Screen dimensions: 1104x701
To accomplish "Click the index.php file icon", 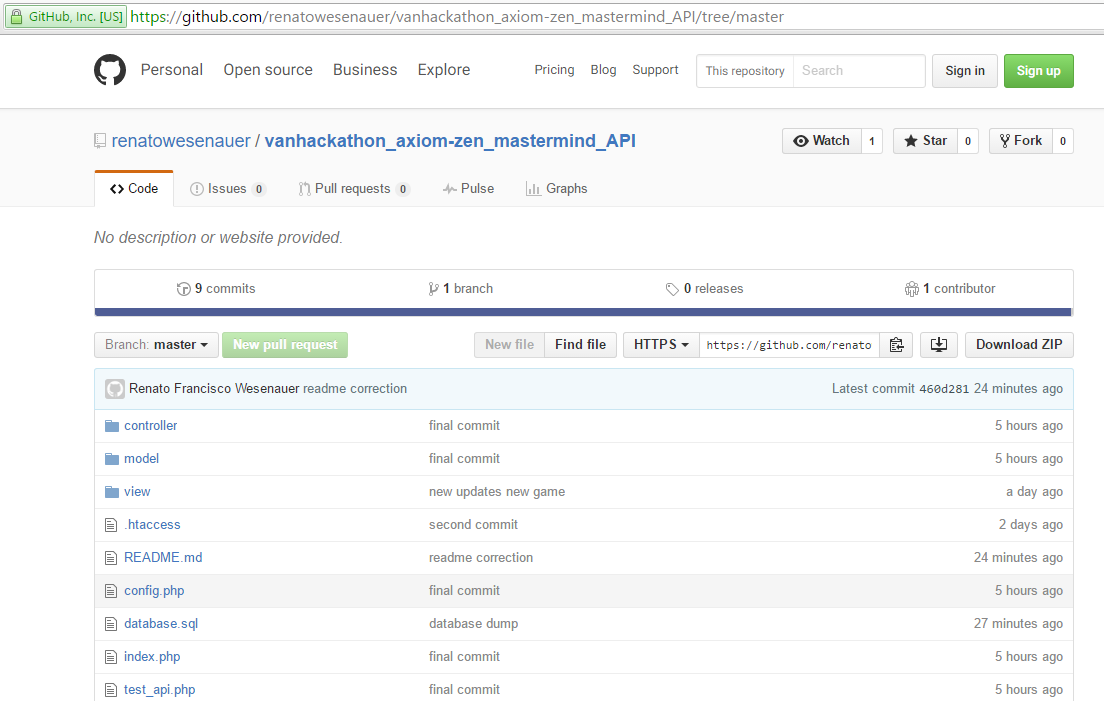I will pyautogui.click(x=111, y=657).
